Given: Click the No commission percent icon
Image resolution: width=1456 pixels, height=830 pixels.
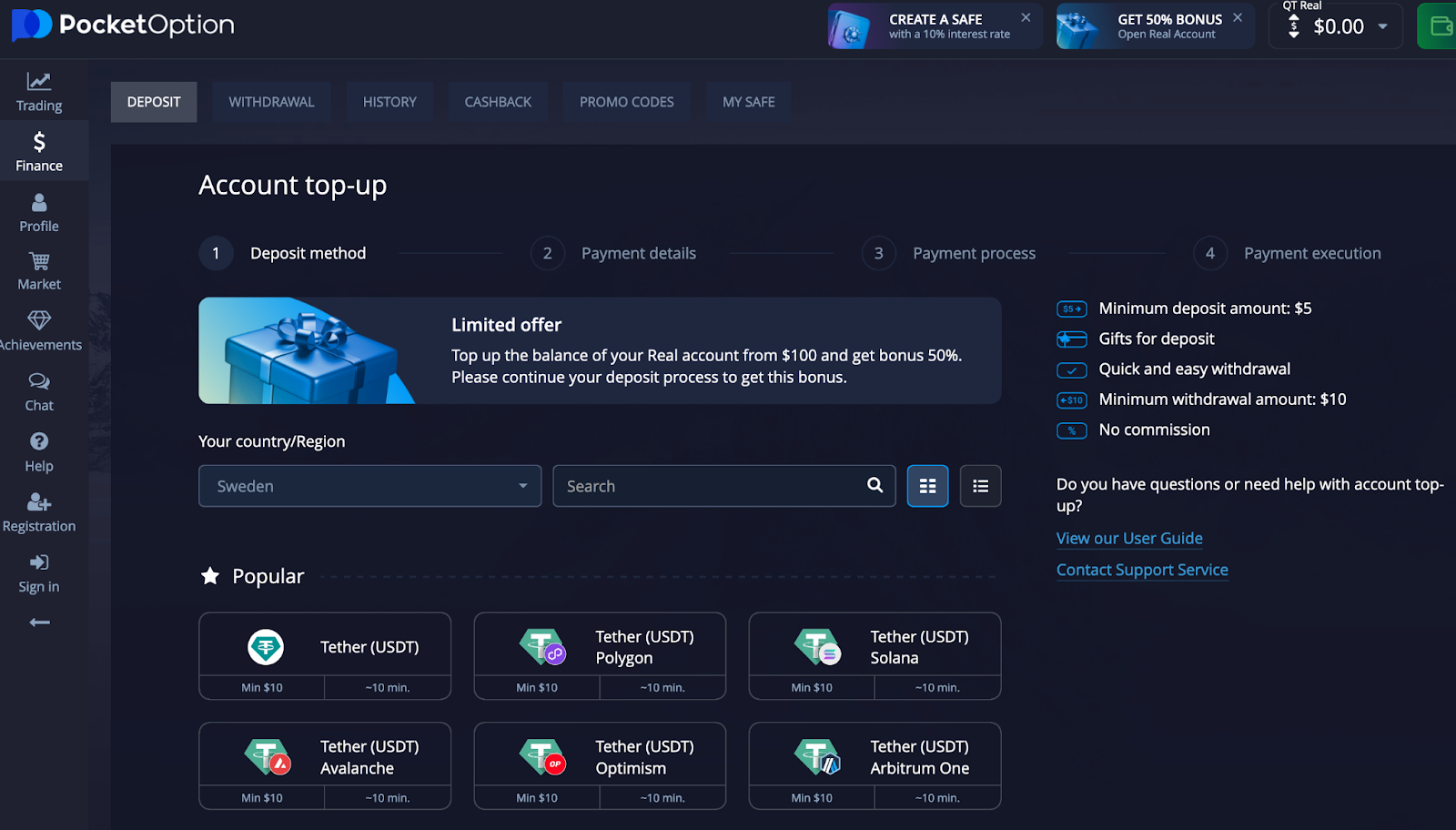Looking at the screenshot, I should point(1072,430).
